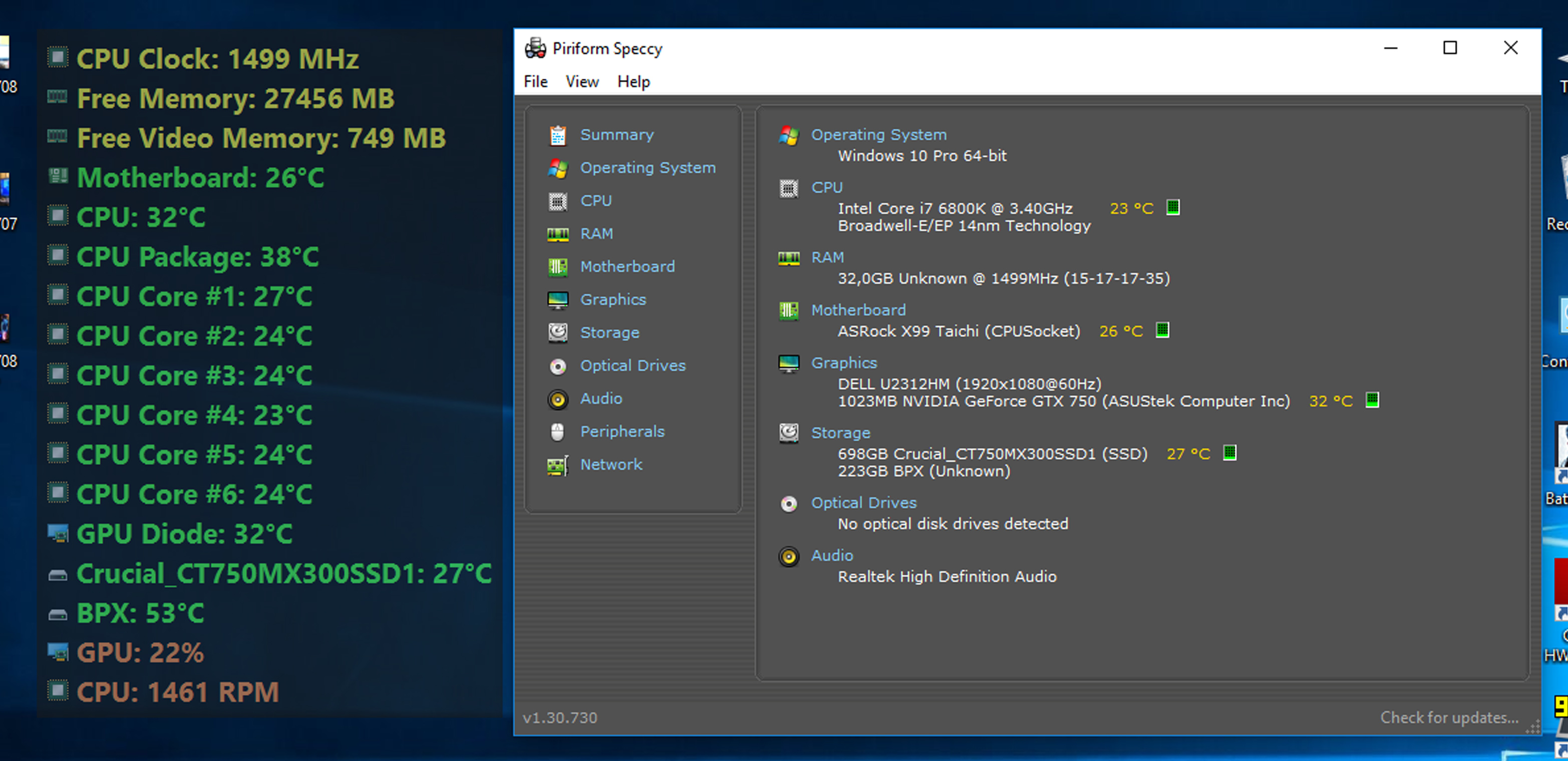
Task: Click the Audio speaker icon in sidebar
Action: [x=557, y=399]
